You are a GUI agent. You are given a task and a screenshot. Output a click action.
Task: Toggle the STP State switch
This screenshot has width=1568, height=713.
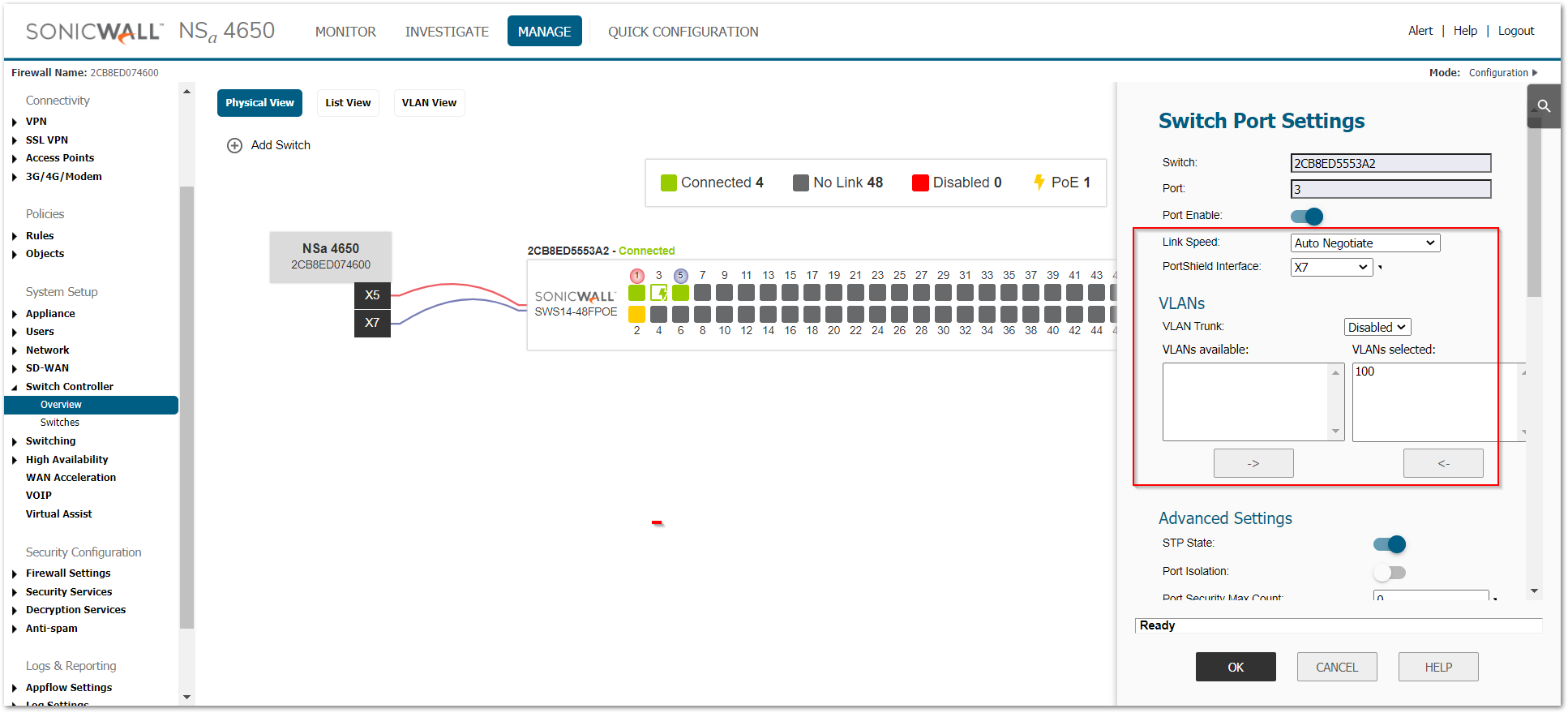[x=1390, y=543]
